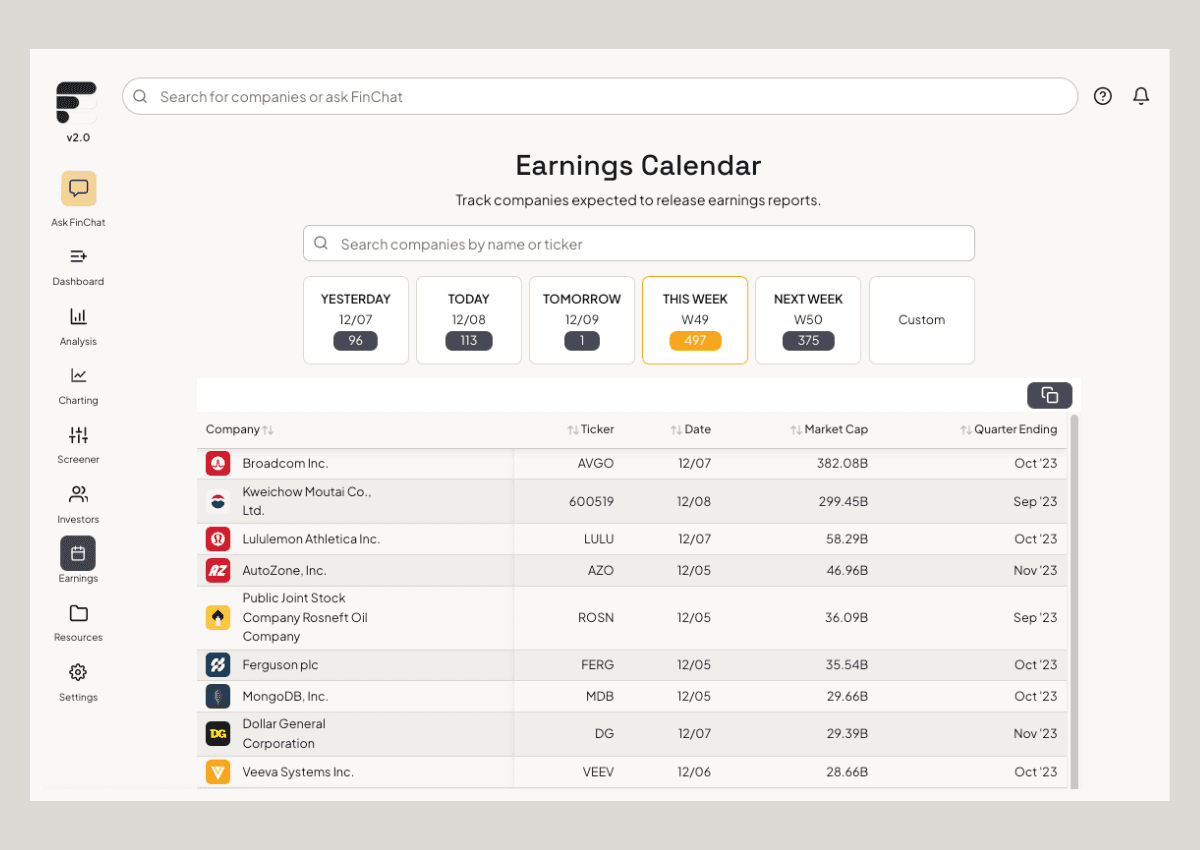This screenshot has height=850, width=1200.
Task: Open the Lululemon Athletica Inc. name
Action: 311,539
